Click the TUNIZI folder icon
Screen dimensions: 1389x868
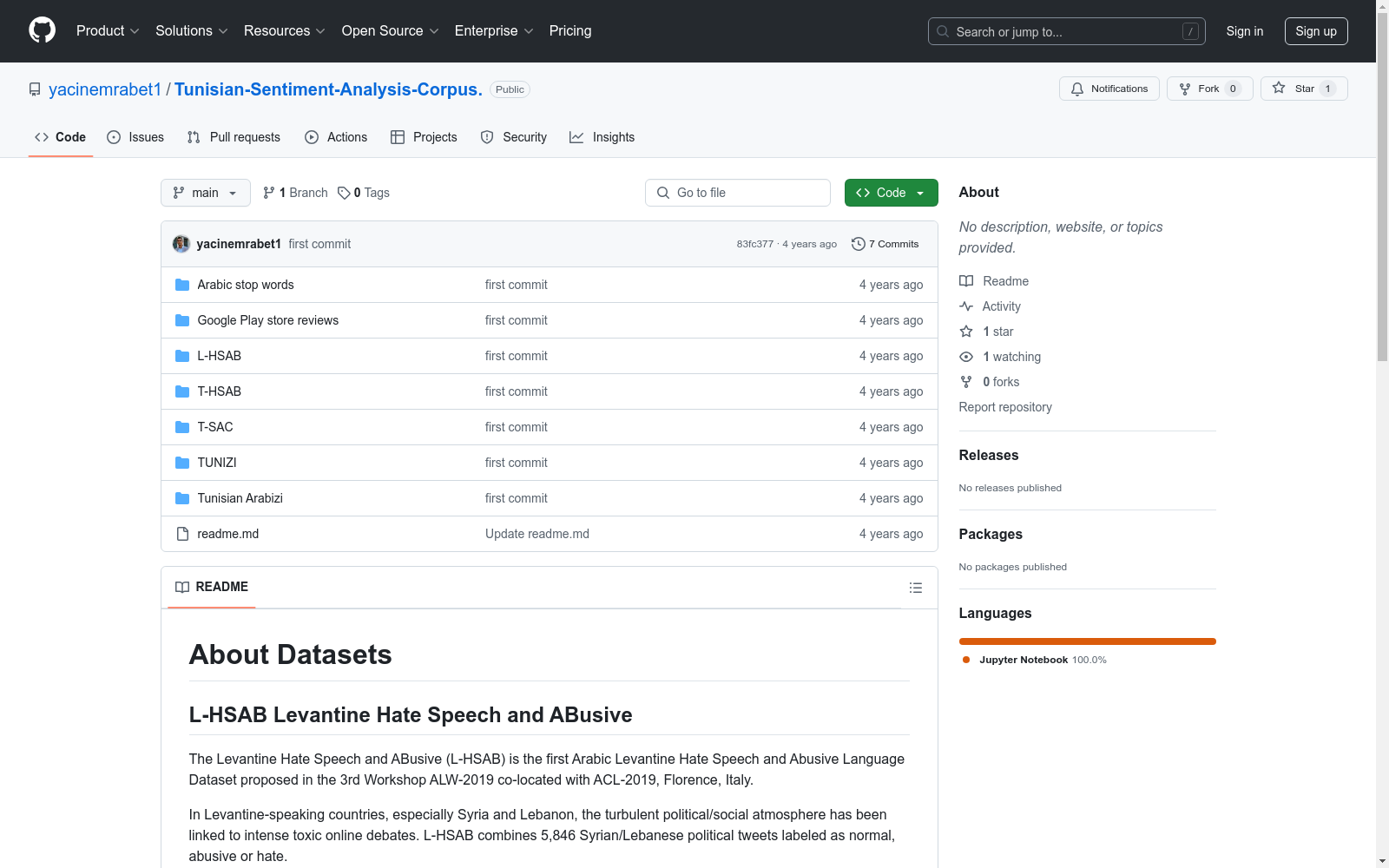point(182,463)
